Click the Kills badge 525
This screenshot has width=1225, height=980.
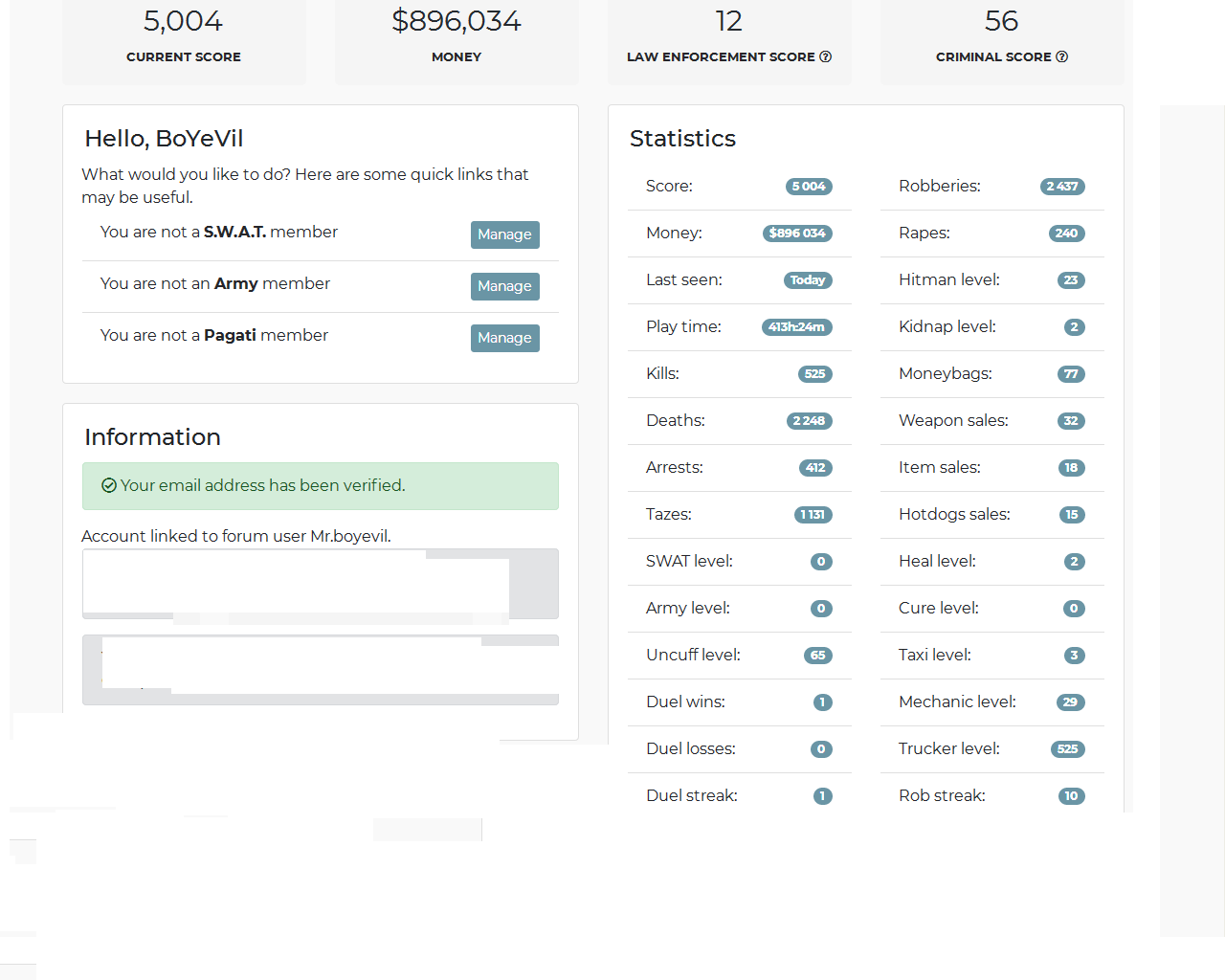[815, 374]
